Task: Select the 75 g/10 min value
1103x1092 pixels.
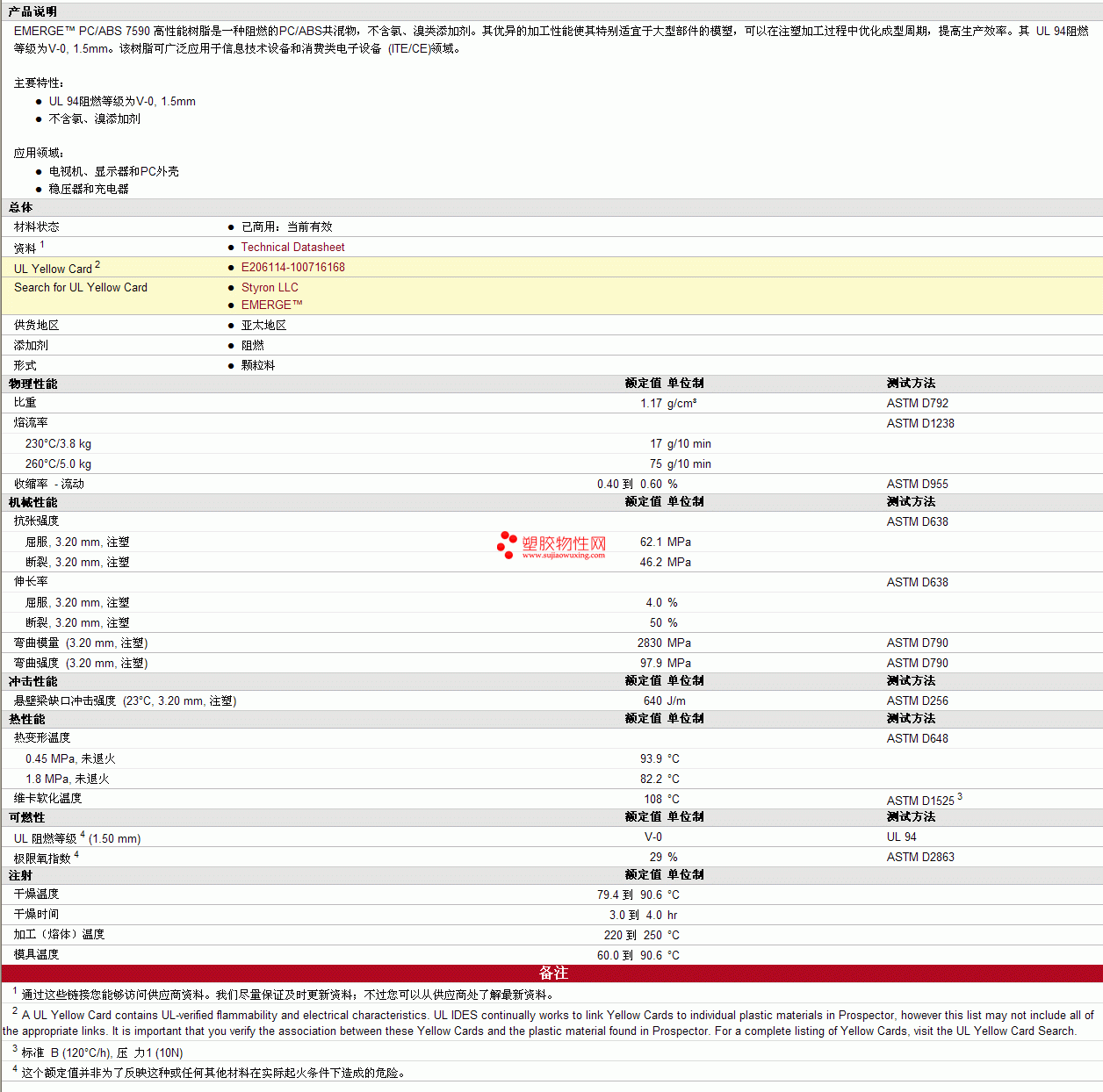Action: pos(681,464)
